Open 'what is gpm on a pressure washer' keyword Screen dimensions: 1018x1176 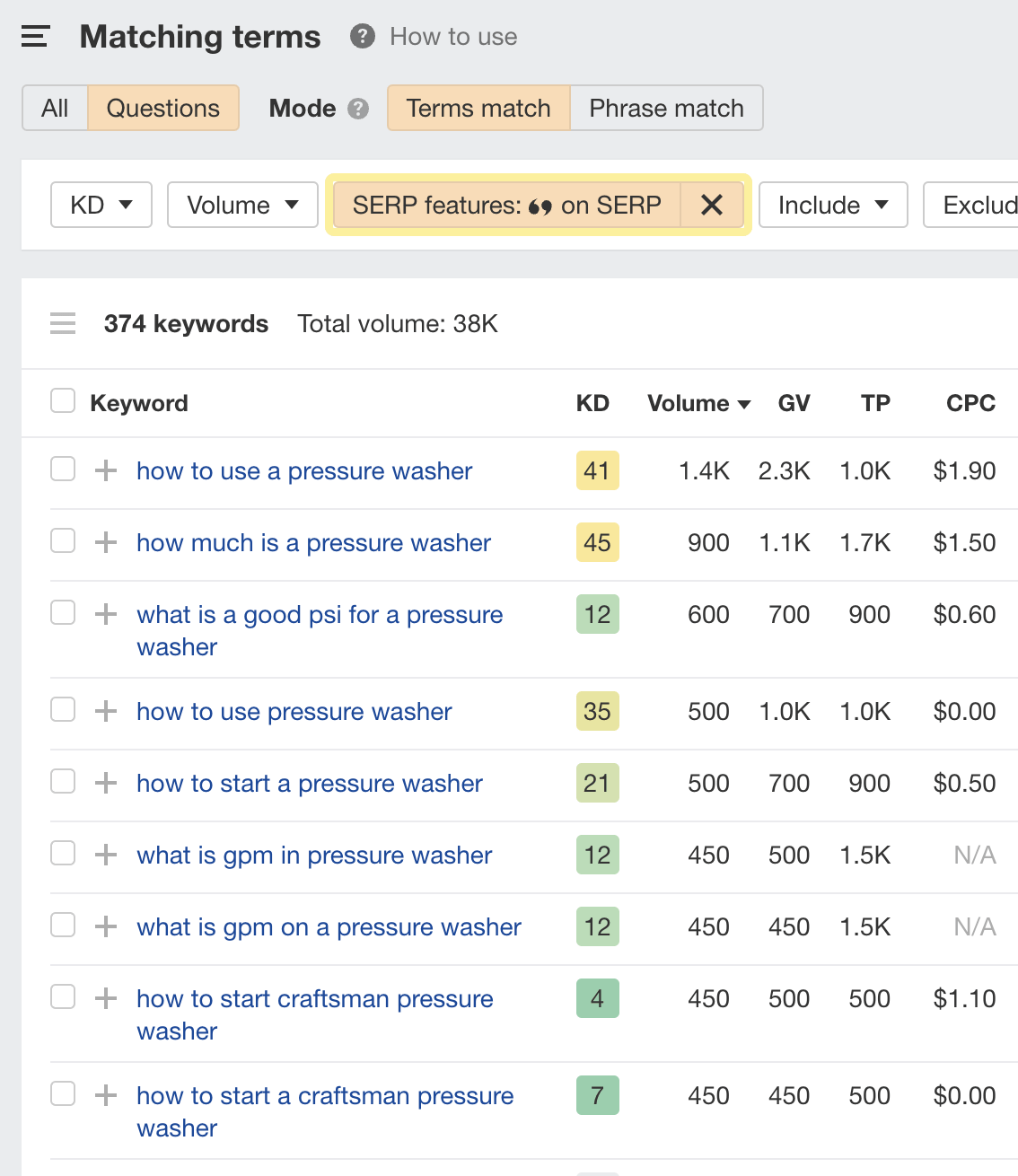click(x=328, y=926)
